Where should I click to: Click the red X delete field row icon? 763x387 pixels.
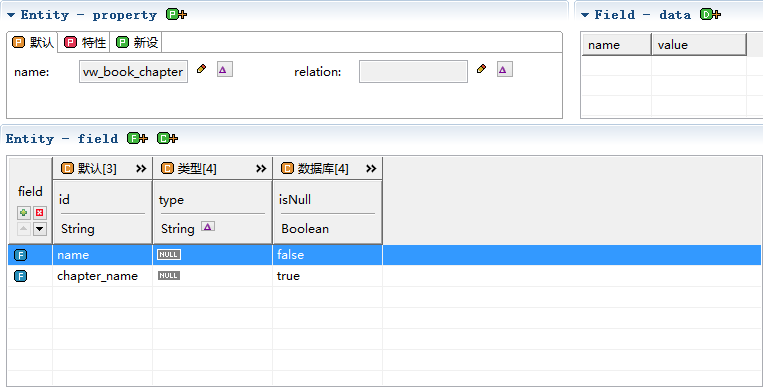point(39,213)
